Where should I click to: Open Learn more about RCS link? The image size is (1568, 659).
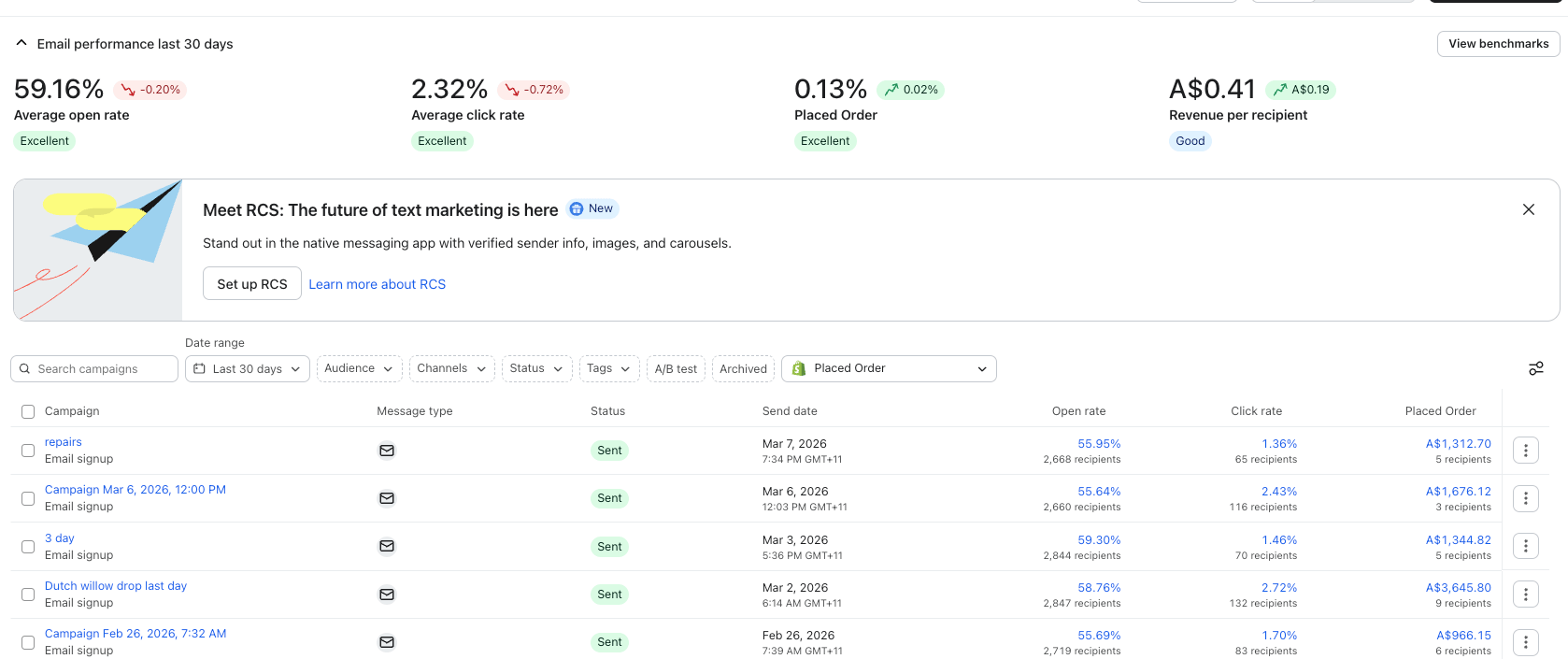(x=378, y=284)
